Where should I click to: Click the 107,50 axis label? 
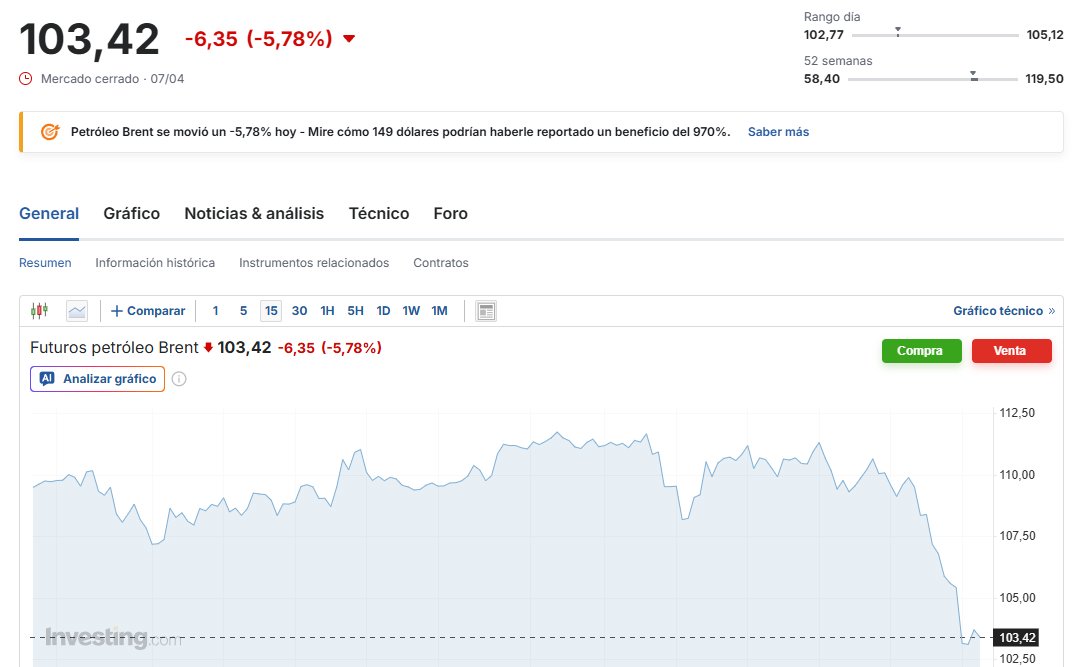pyautogui.click(x=1017, y=536)
